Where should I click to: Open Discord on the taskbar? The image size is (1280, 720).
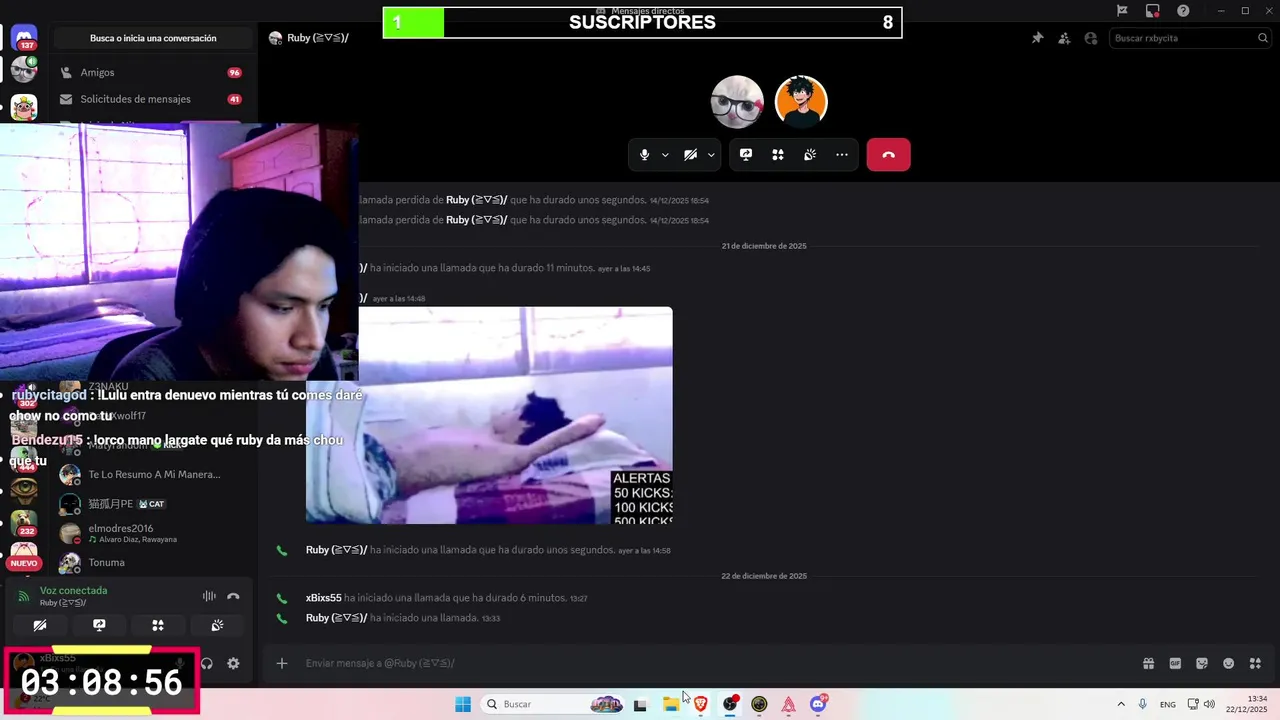818,704
